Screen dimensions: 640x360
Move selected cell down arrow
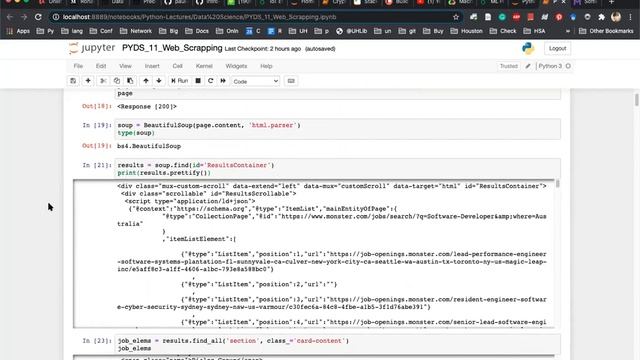coord(159,81)
